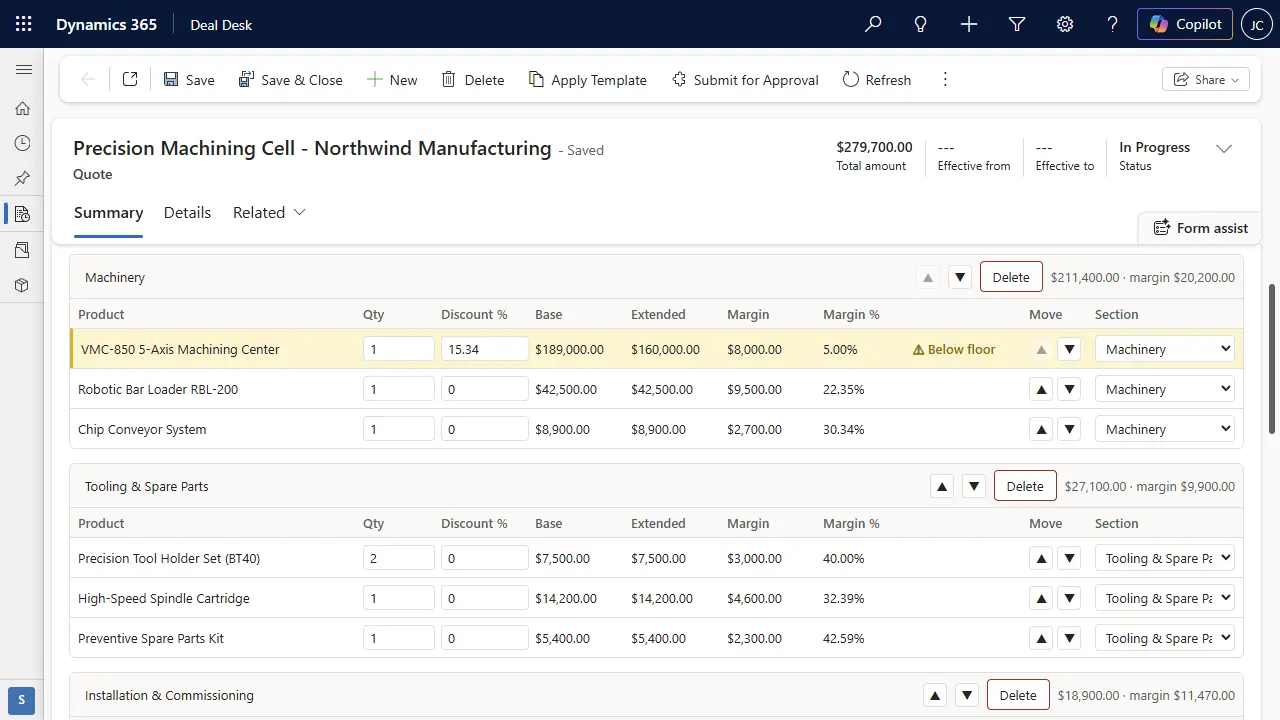Click Submit for Approval
The image size is (1280, 720).
click(x=745, y=79)
